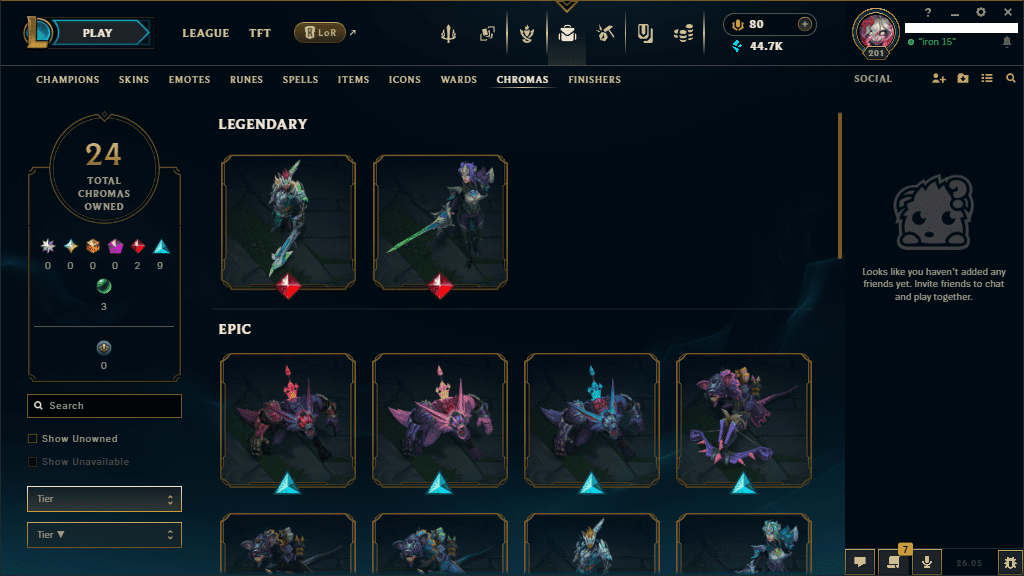Open the first Tier dropdown
Viewport: 1024px width, 576px height.
104,499
